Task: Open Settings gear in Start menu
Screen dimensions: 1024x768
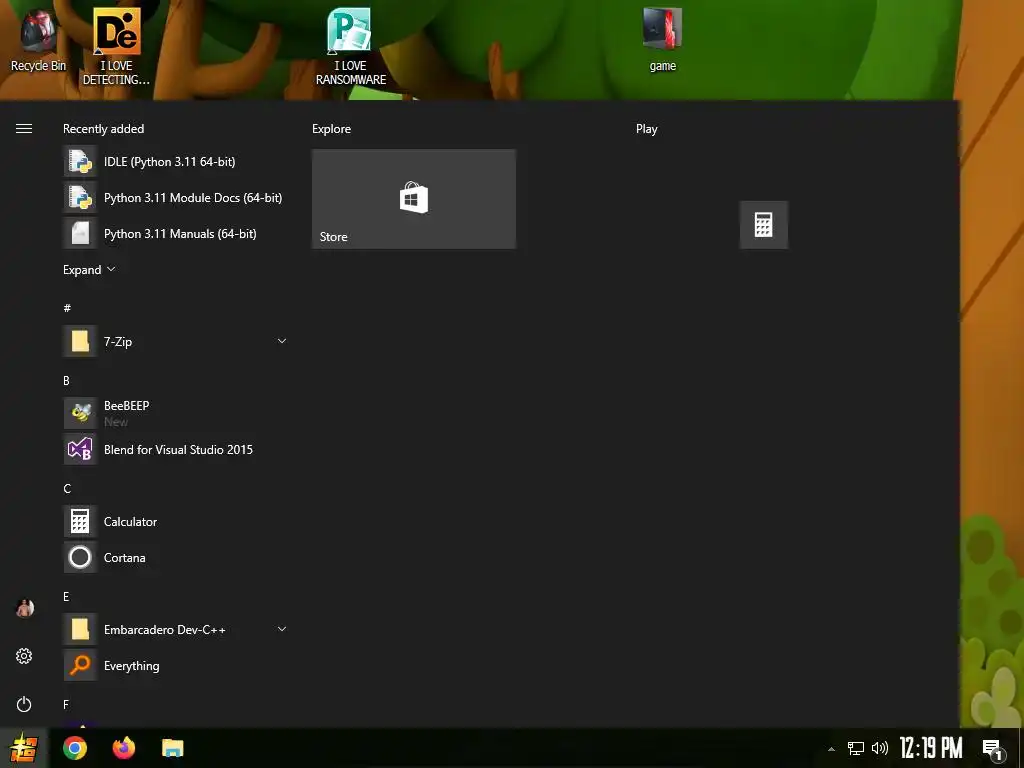Action: 24,656
